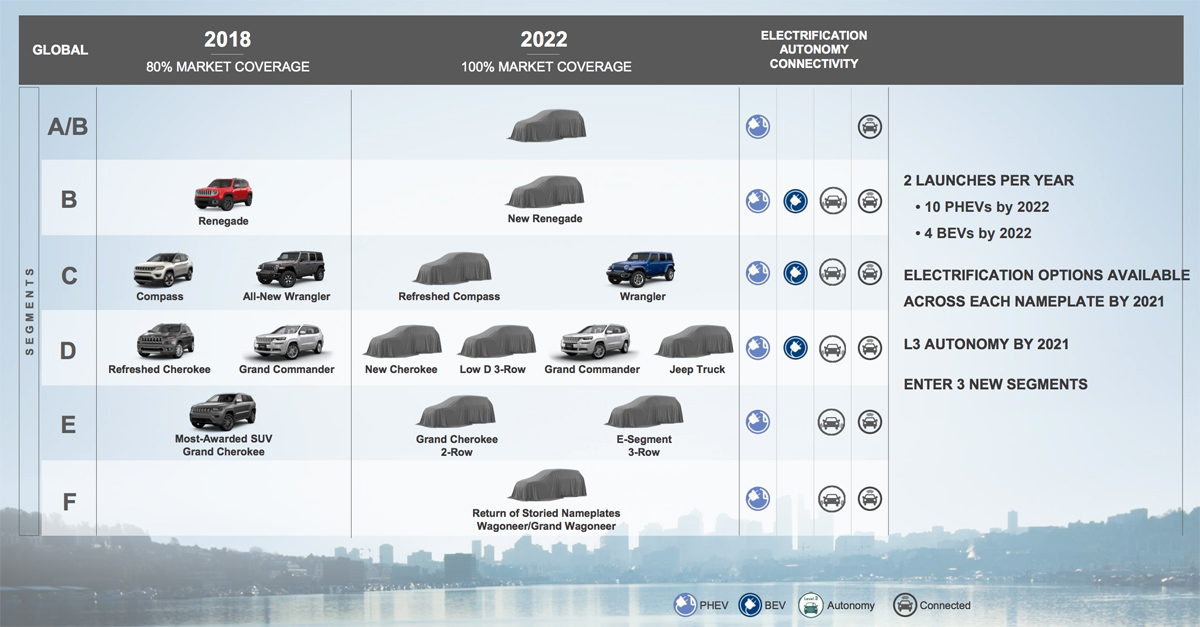Click the Autonomy icon in the E row

pyautogui.click(x=832, y=422)
